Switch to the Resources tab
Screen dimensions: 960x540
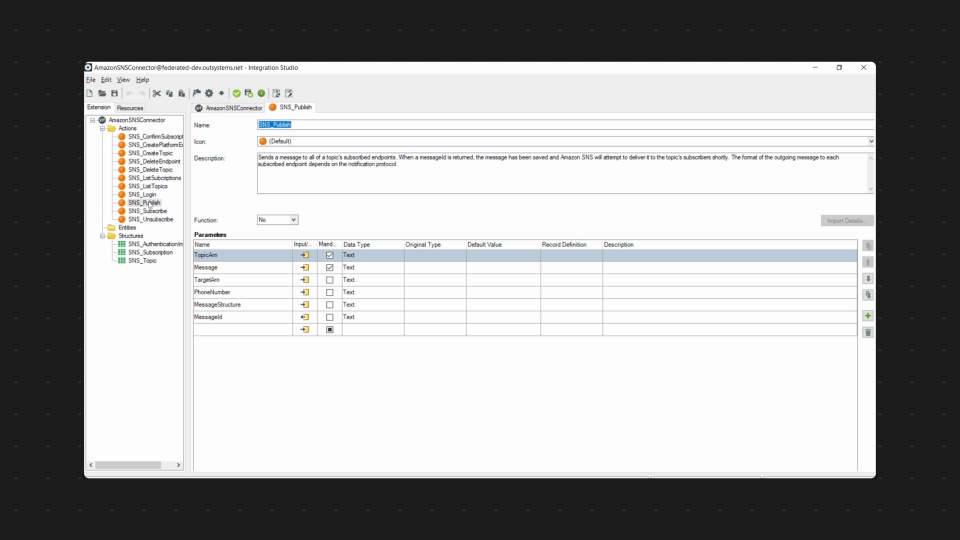pyautogui.click(x=130, y=108)
